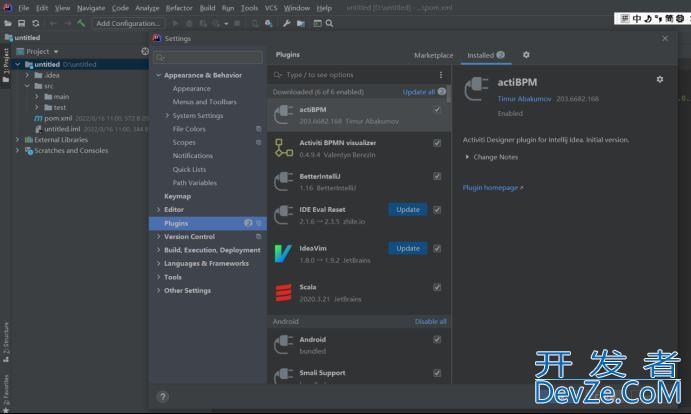Screen dimensions: 691x414
Task: Click the help question mark button
Action: (163, 397)
